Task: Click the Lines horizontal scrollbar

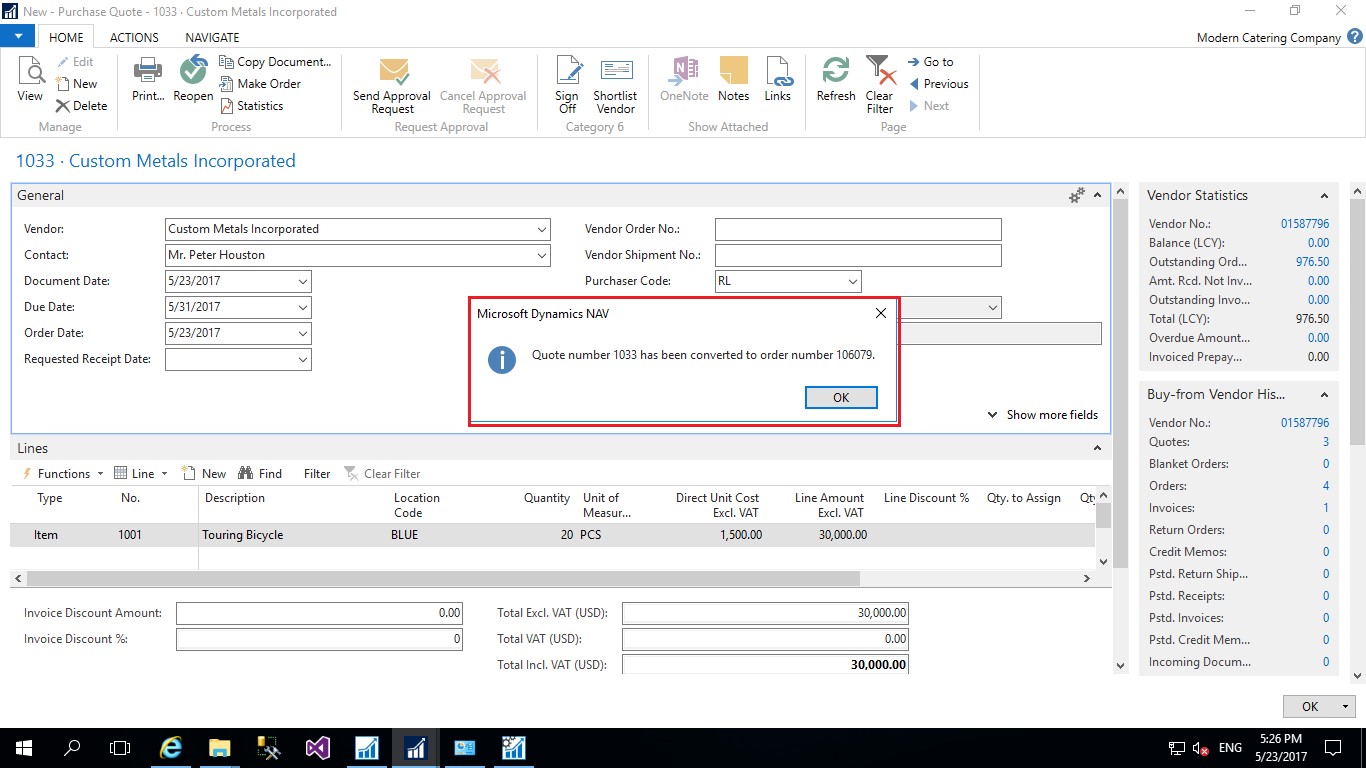Action: (443, 578)
